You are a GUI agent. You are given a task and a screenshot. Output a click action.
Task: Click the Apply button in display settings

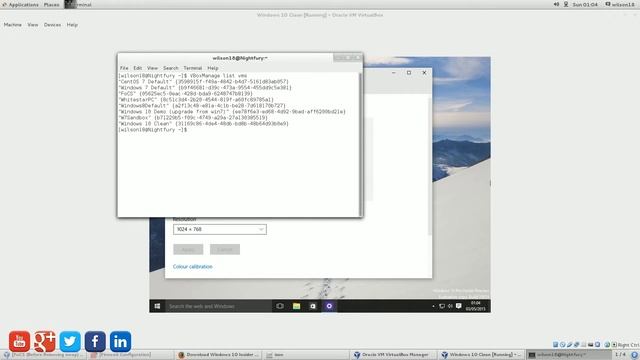click(x=188, y=249)
